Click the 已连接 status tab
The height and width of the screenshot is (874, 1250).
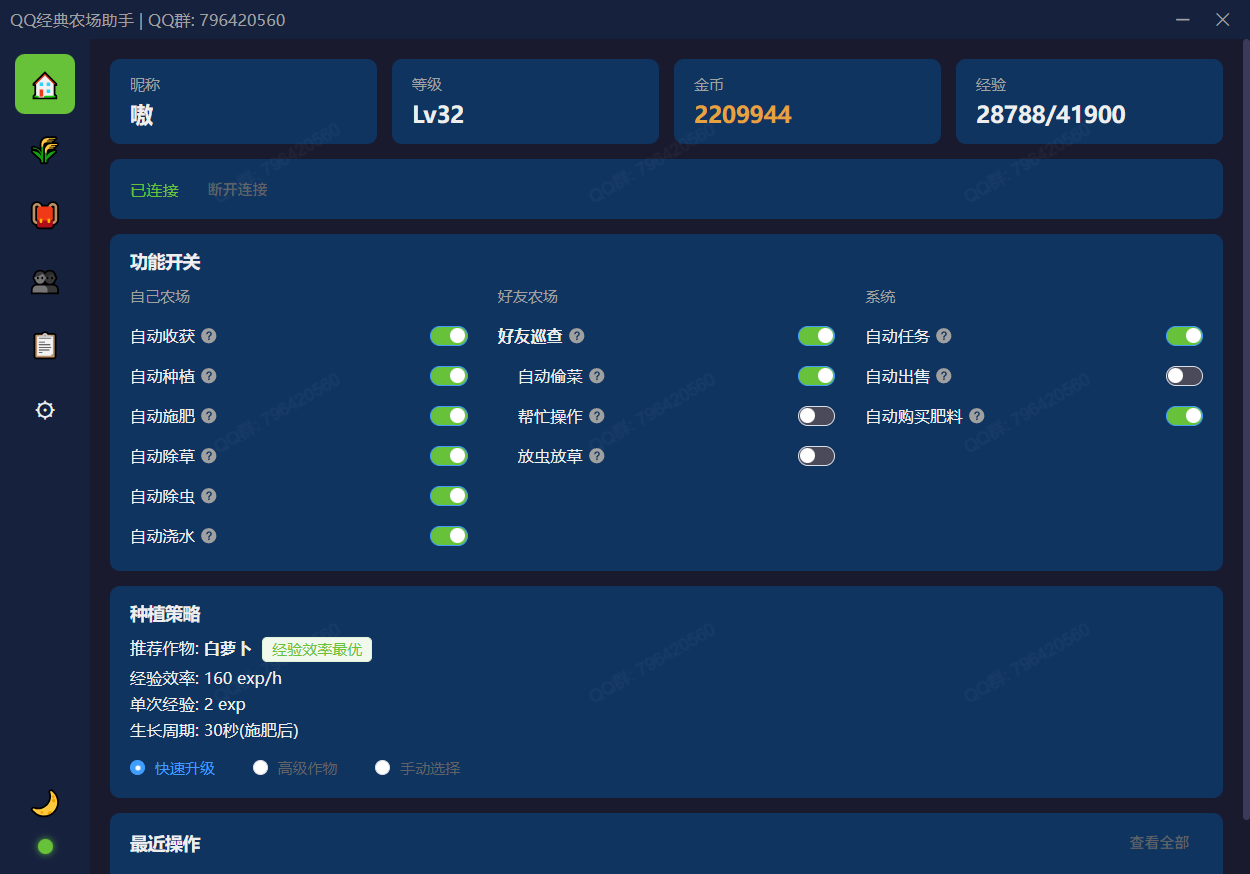(x=154, y=189)
